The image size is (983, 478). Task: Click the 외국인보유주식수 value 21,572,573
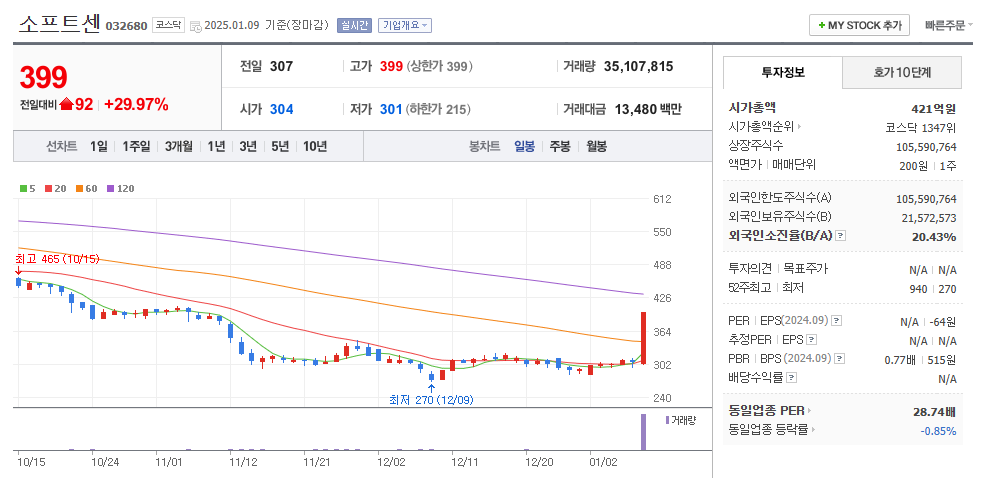[x=927, y=218]
